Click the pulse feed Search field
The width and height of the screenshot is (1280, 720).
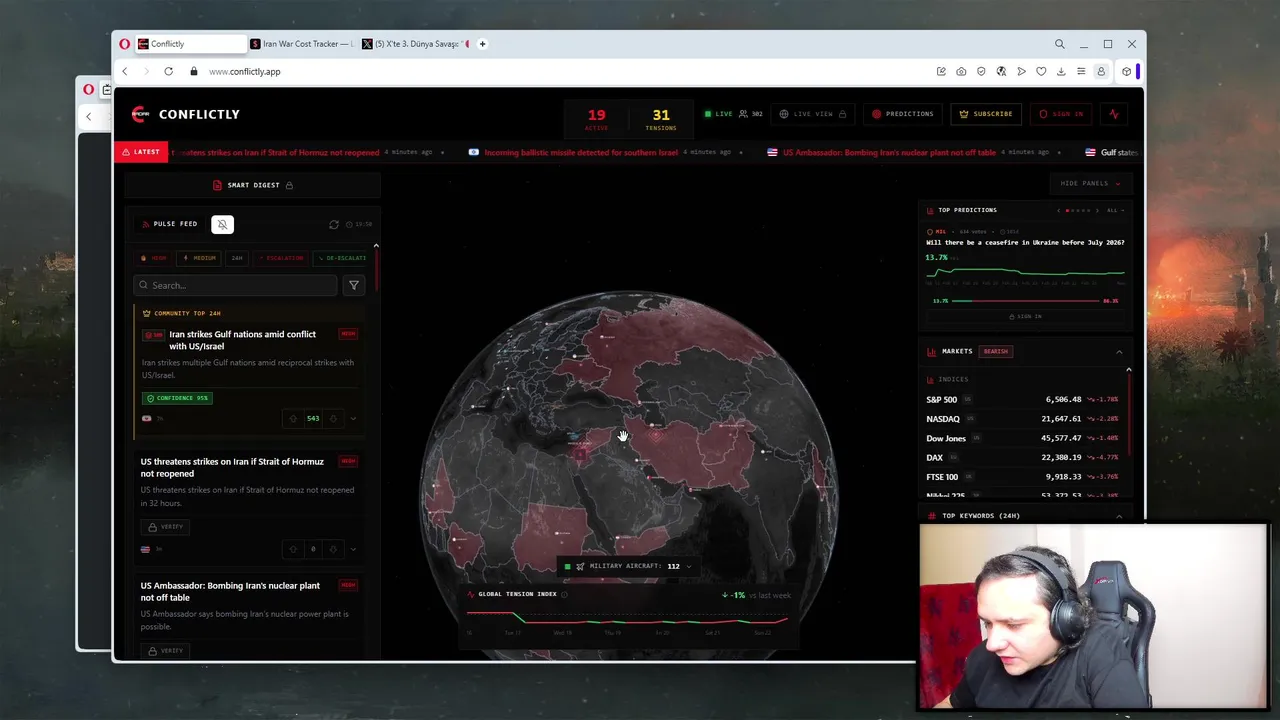236,285
